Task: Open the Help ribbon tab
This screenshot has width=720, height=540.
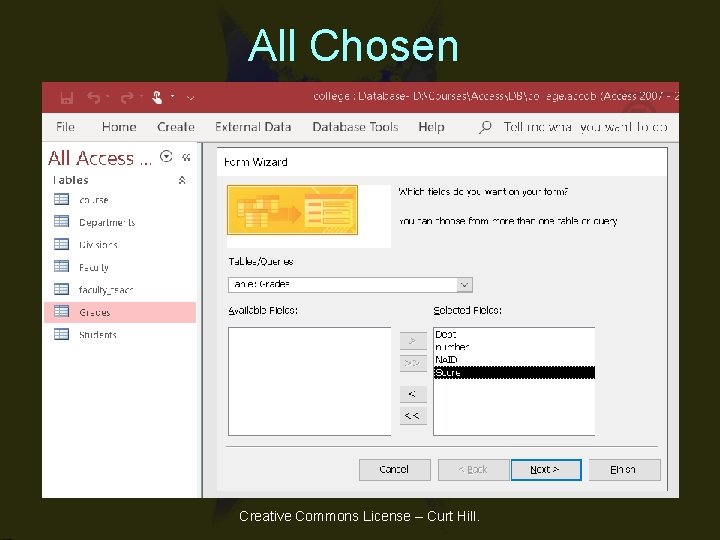Action: point(431,127)
